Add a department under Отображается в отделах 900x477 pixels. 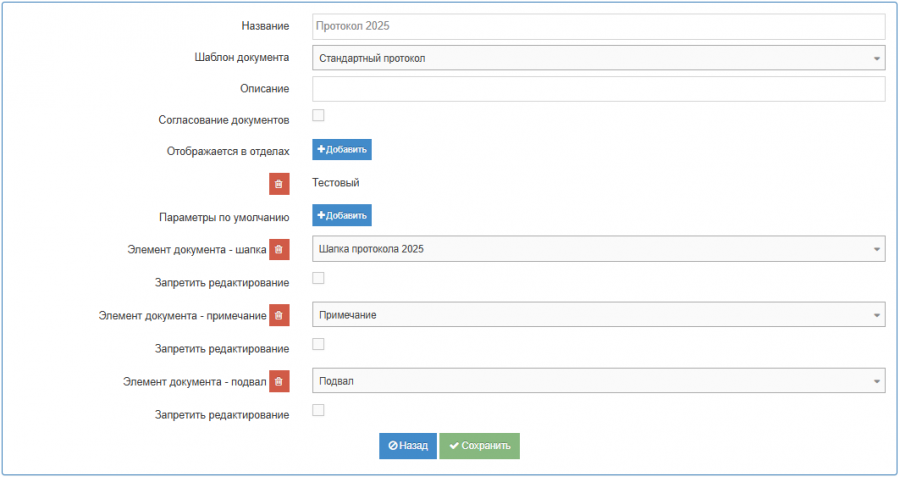pyautogui.click(x=342, y=150)
